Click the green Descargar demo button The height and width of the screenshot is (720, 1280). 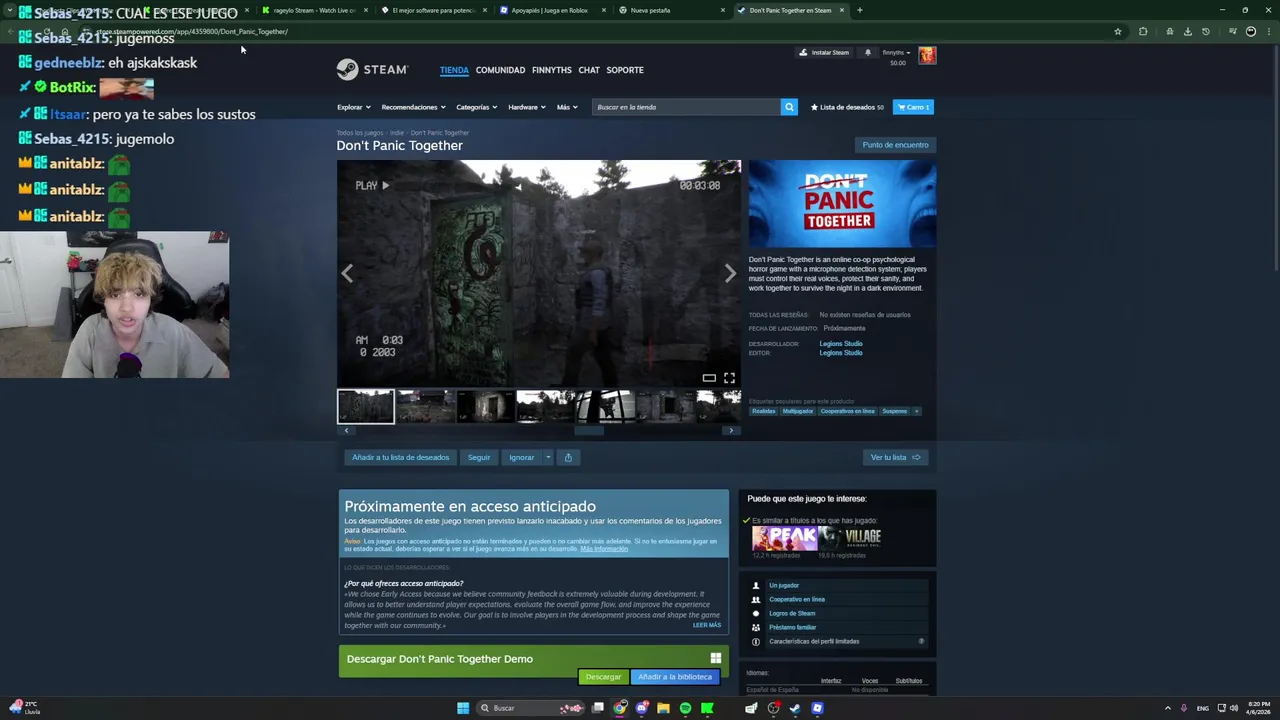point(603,677)
